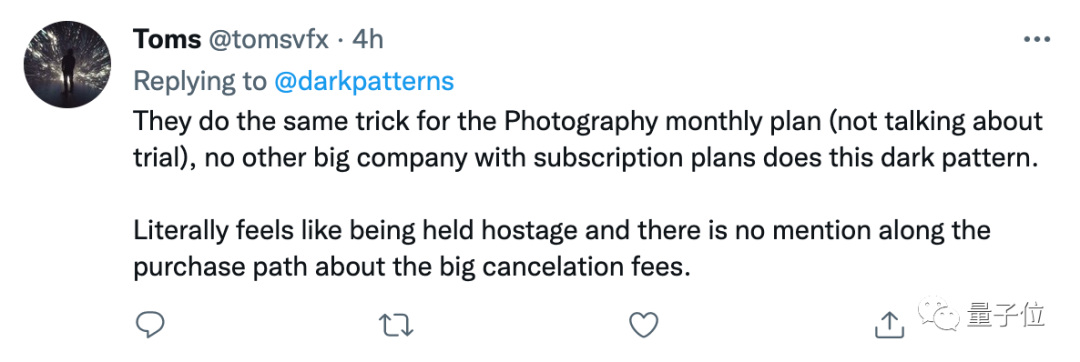
Task: Click the 'Replying to' label
Action: [200, 81]
